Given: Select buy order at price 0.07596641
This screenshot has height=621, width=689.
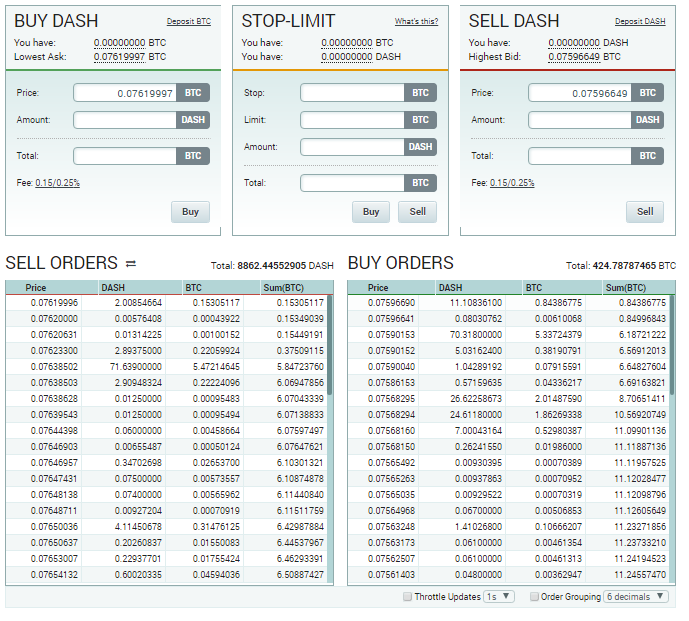Looking at the screenshot, I should [x=509, y=319].
